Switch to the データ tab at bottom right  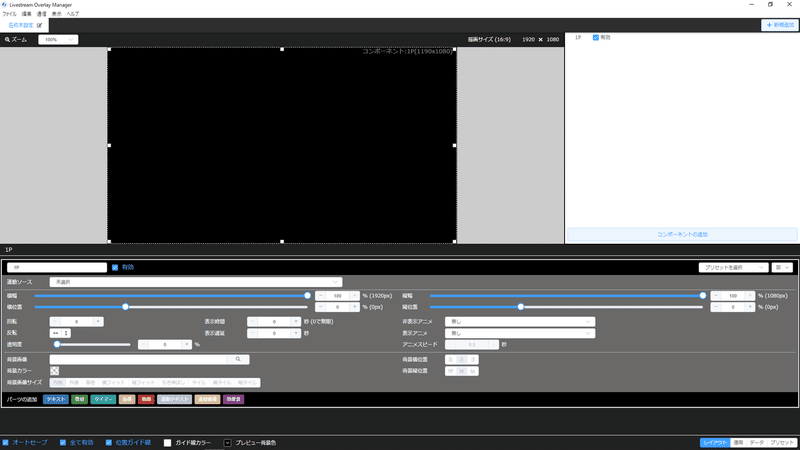757,443
